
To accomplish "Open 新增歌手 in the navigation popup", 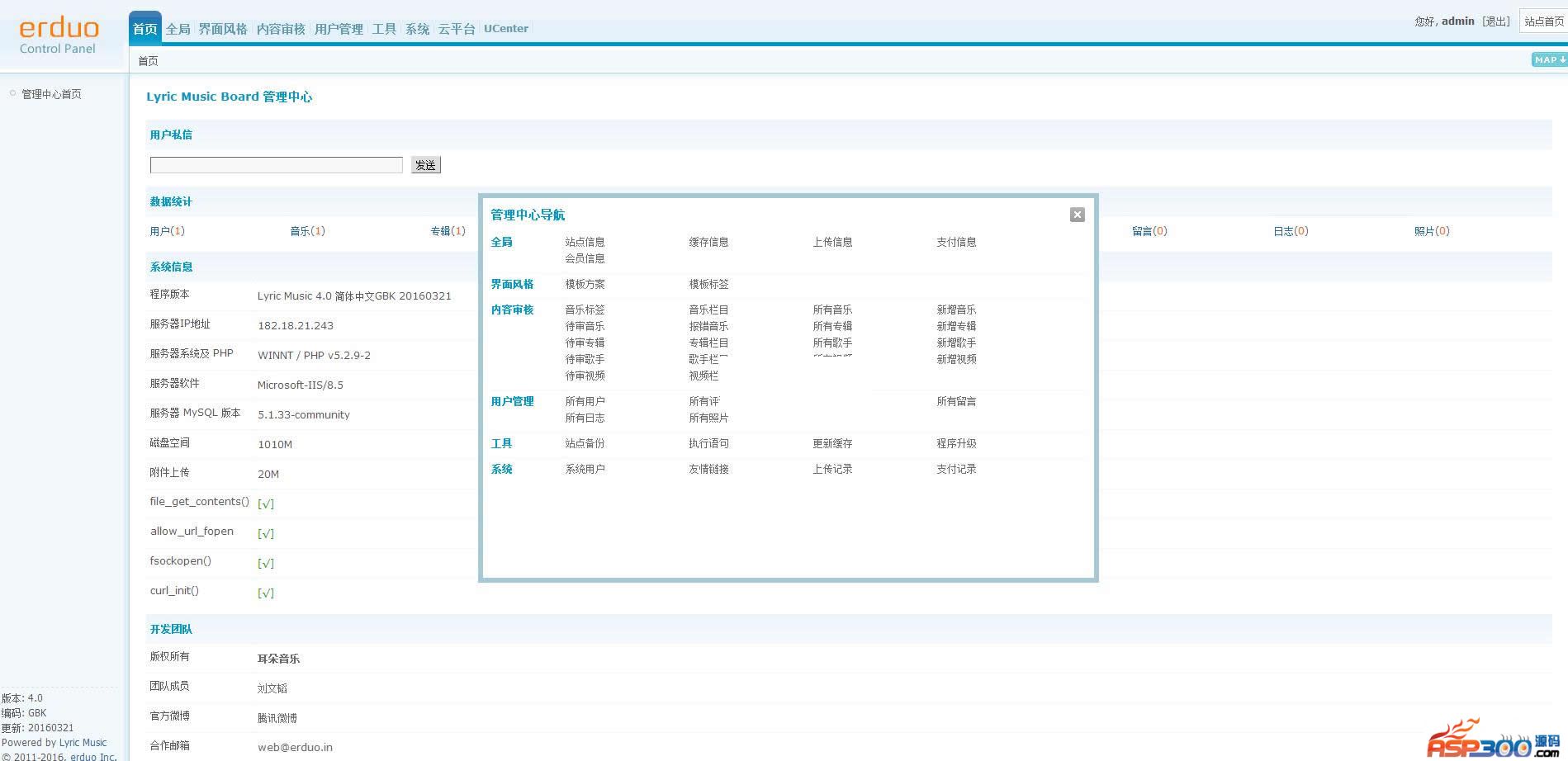I will coord(956,343).
